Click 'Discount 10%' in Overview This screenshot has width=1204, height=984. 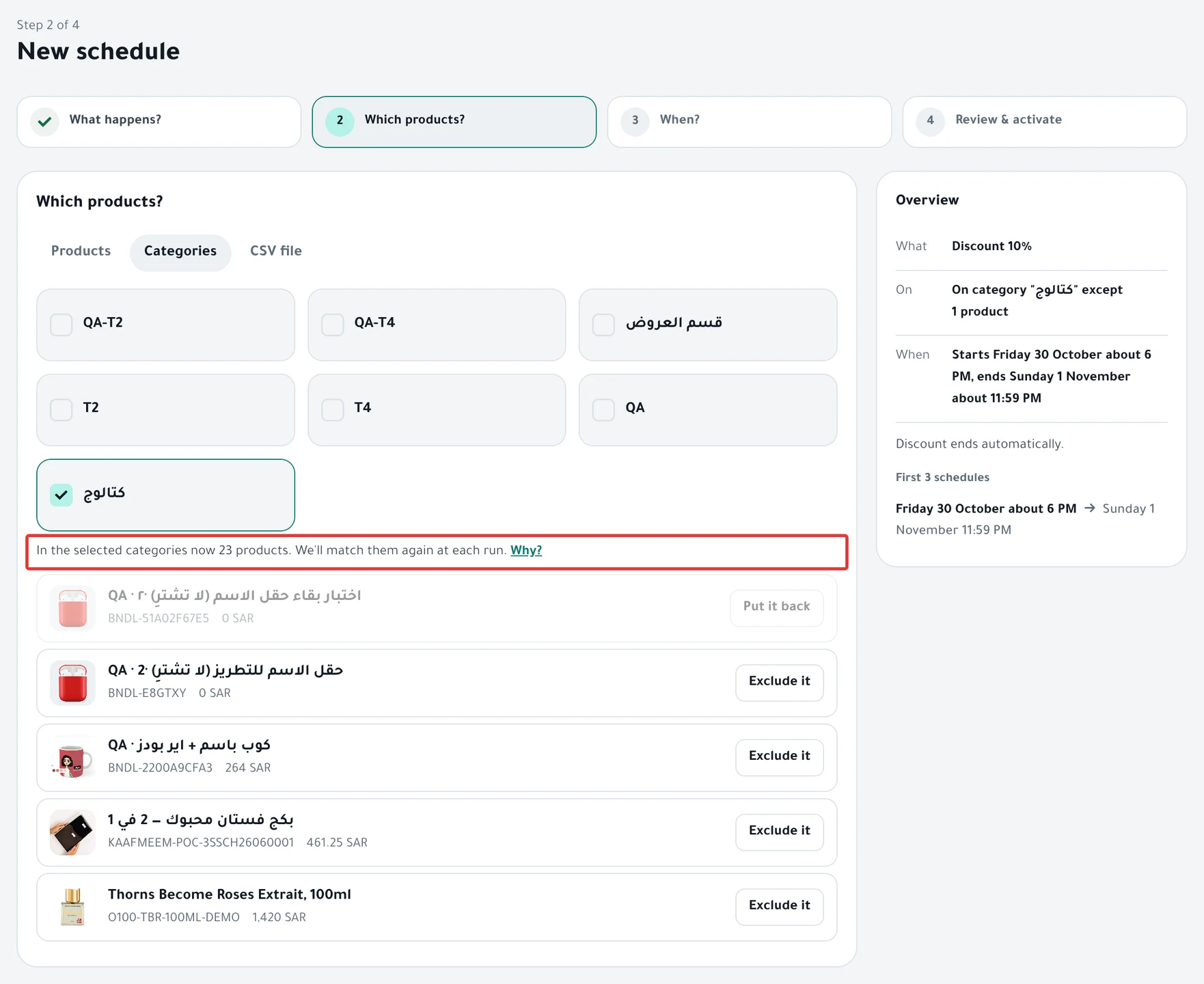tap(991, 247)
